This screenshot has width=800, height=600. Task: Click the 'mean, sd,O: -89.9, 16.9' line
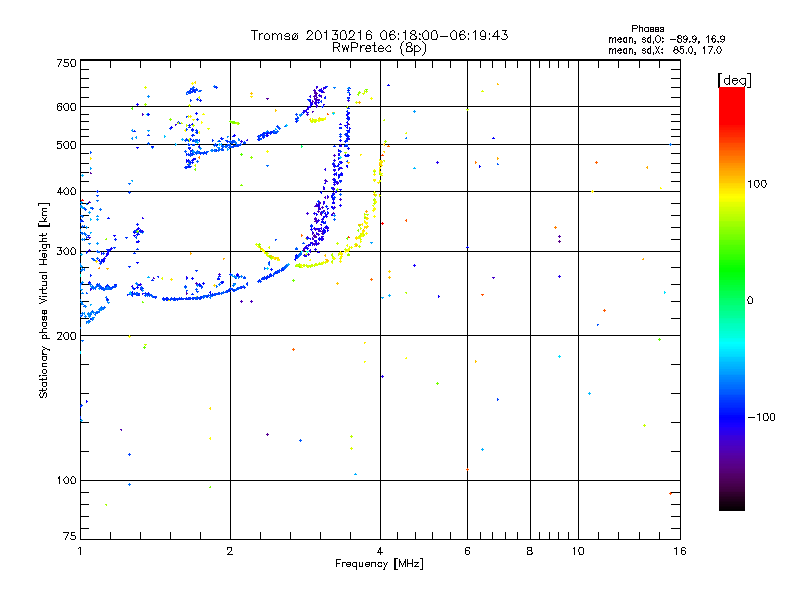click(x=666, y=39)
